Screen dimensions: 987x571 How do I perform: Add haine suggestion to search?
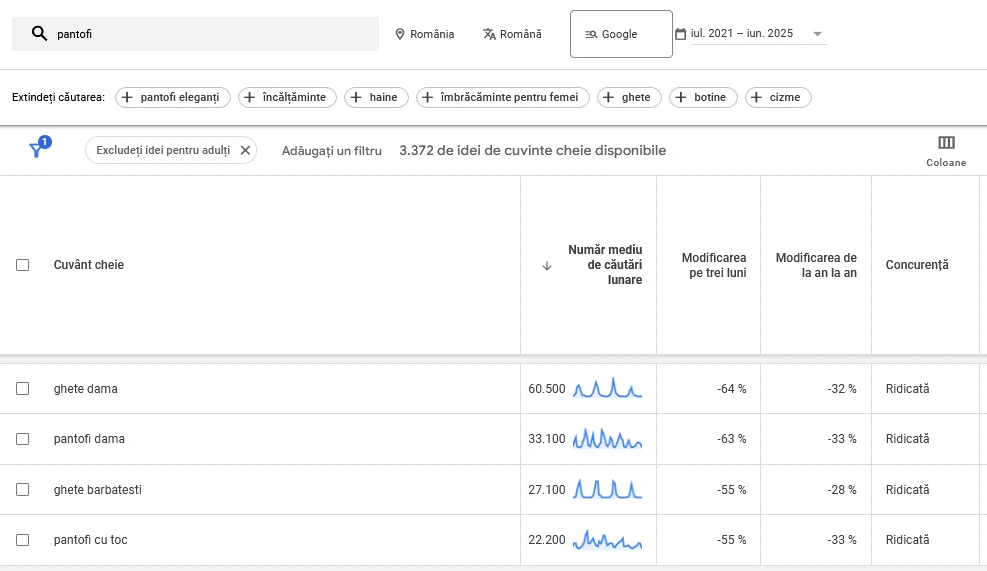(376, 98)
